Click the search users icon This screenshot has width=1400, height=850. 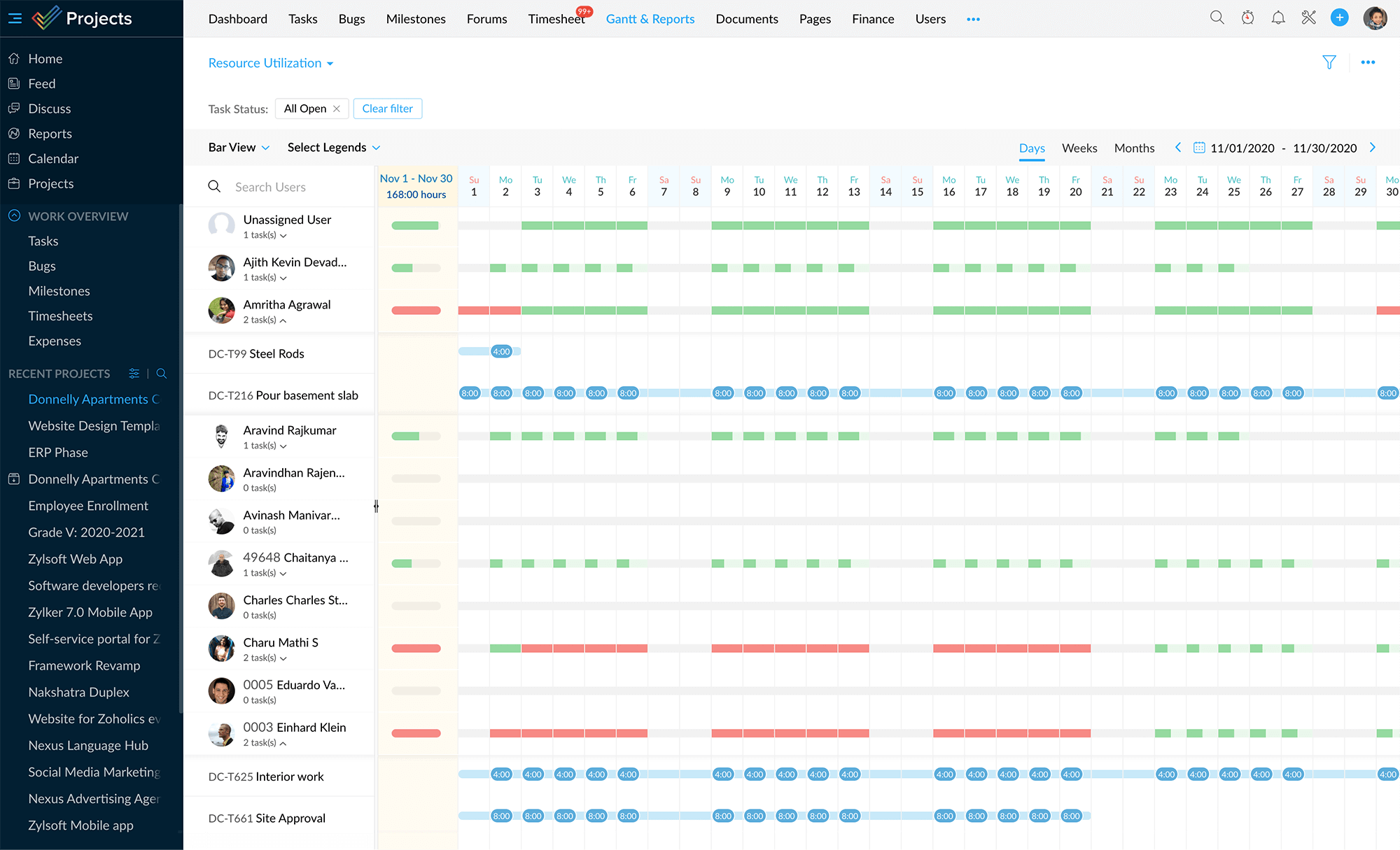[214, 186]
